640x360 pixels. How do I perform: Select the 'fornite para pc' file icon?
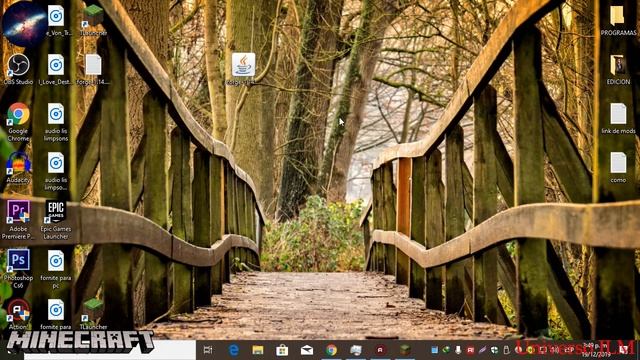56,269
